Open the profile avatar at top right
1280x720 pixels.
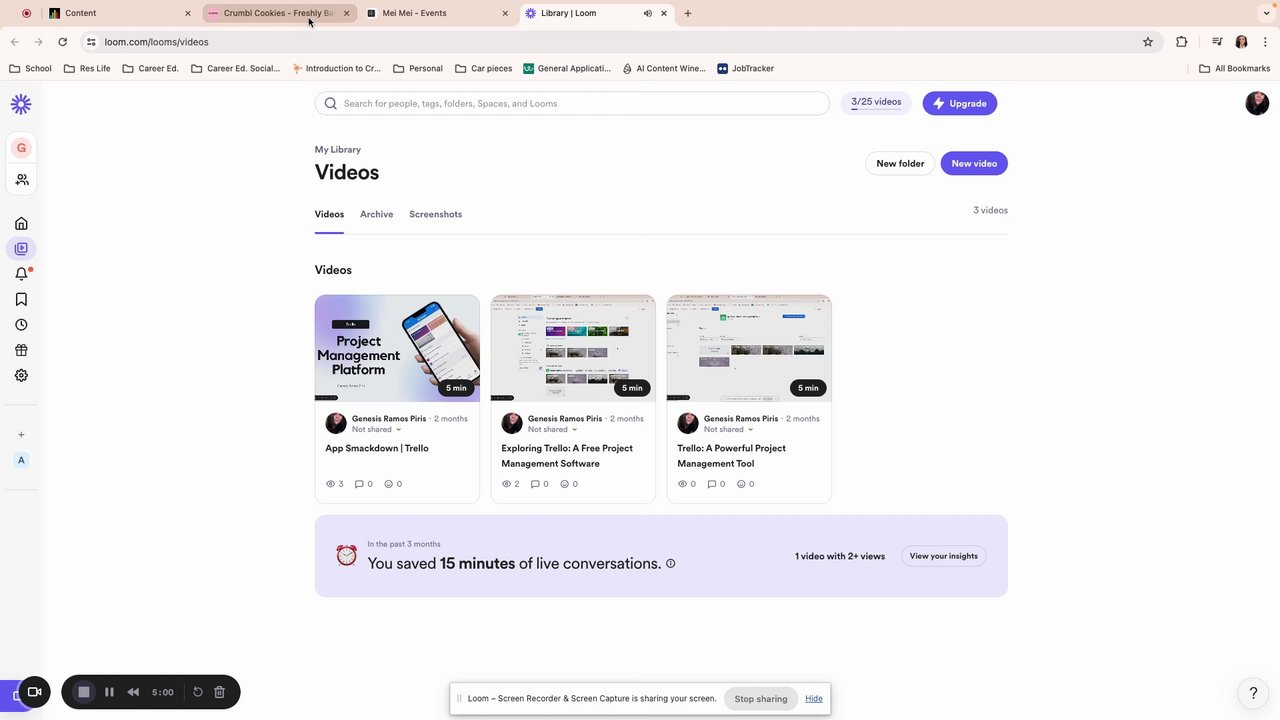1257,103
